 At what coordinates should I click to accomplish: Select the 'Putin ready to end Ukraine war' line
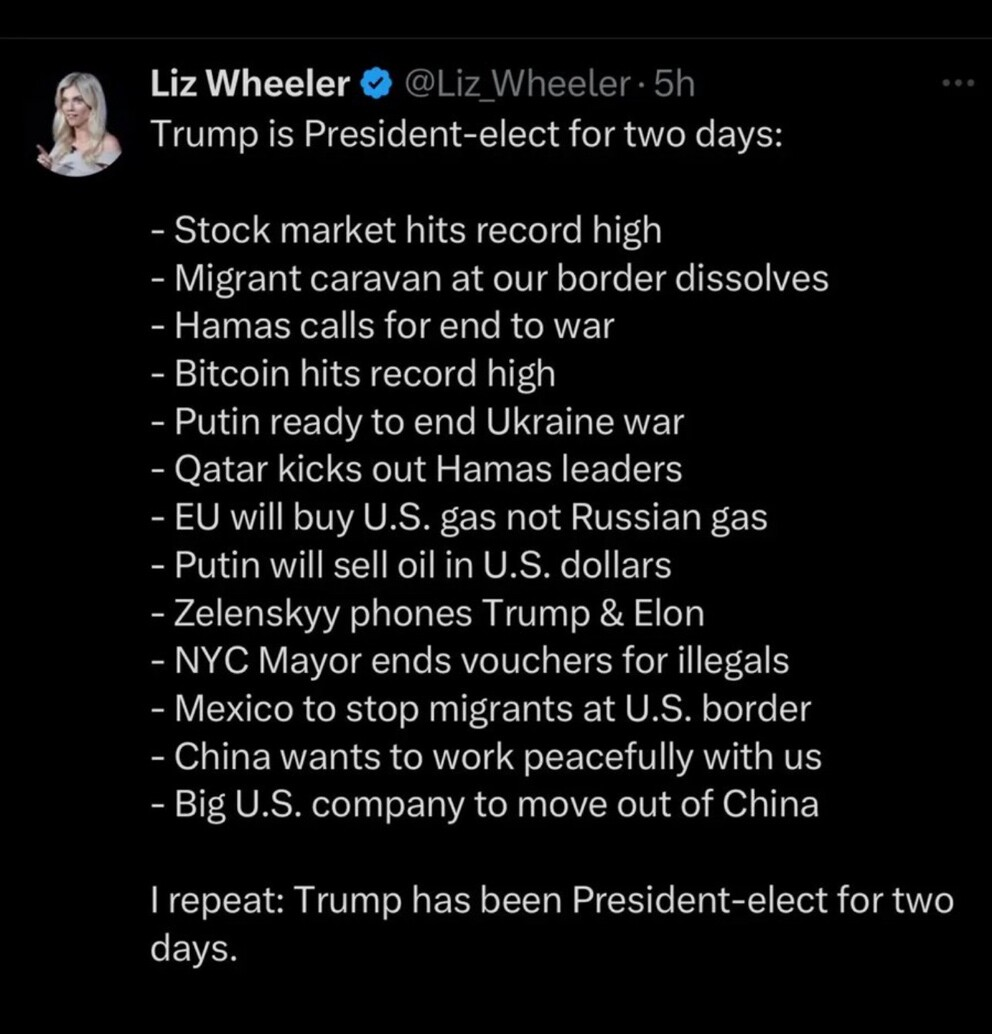[418, 422]
